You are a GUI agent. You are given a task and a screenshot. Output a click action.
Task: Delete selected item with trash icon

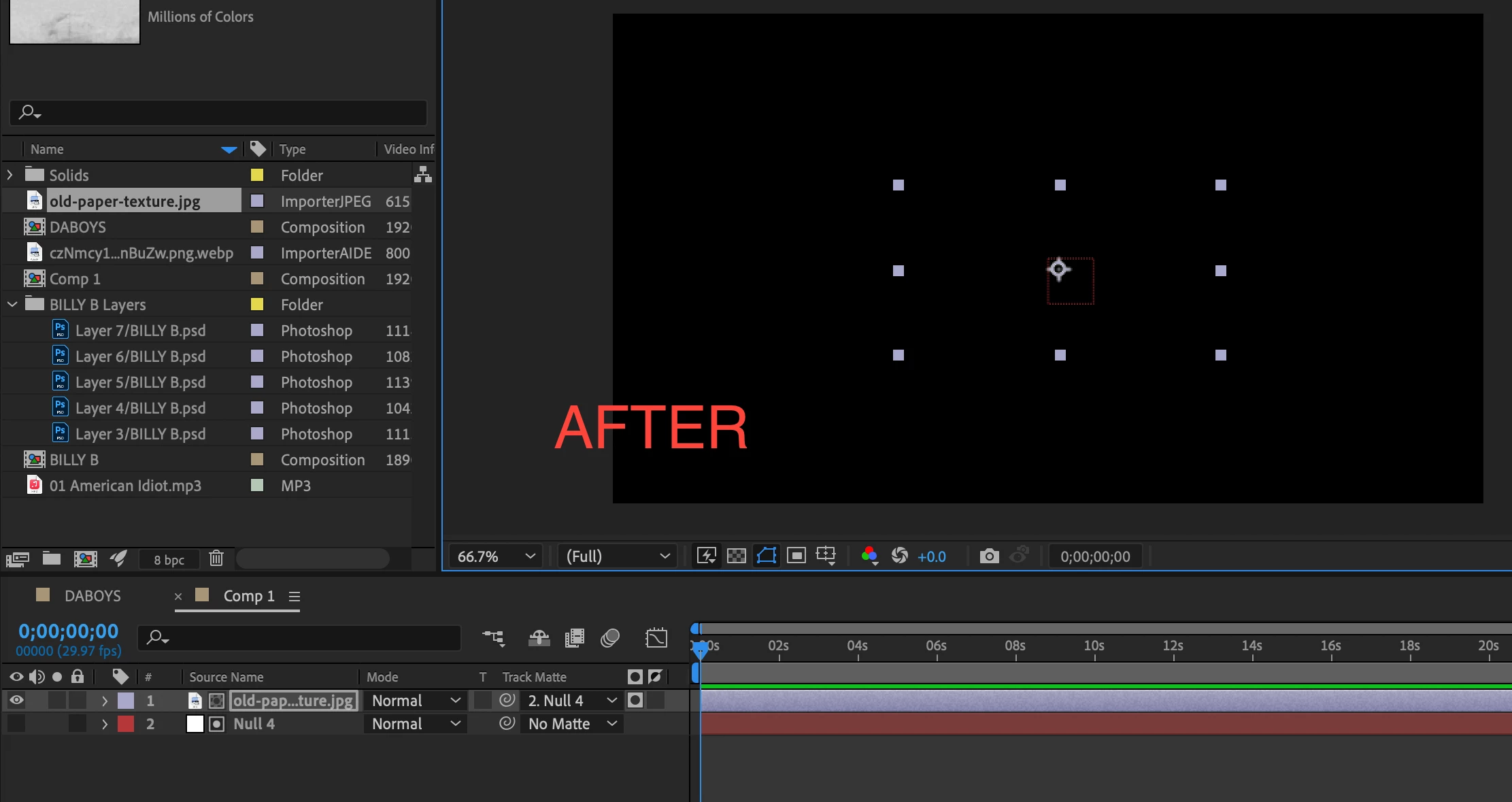(216, 559)
